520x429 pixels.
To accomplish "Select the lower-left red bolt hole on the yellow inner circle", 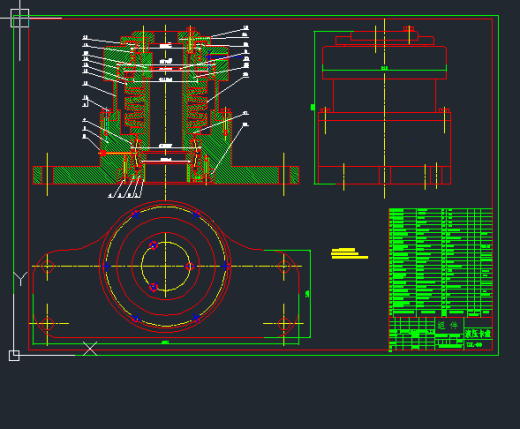I will [154, 287].
